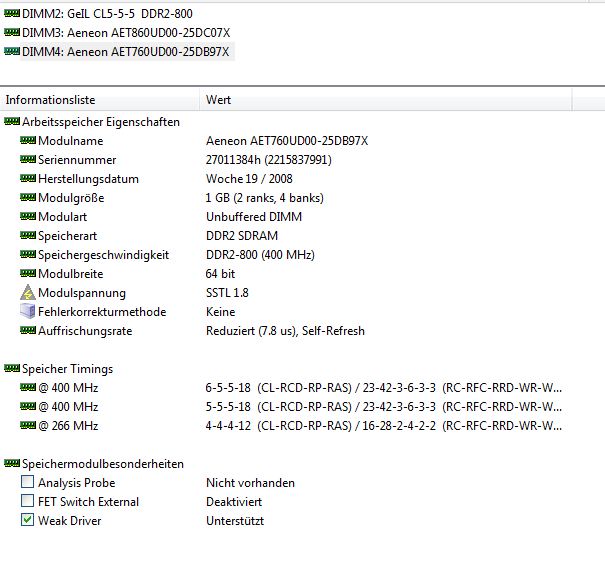Image resolution: width=605 pixels, height=573 pixels.
Task: Click the Arbeitsspeicher Eigenschaften group icon
Action: click(x=12, y=122)
